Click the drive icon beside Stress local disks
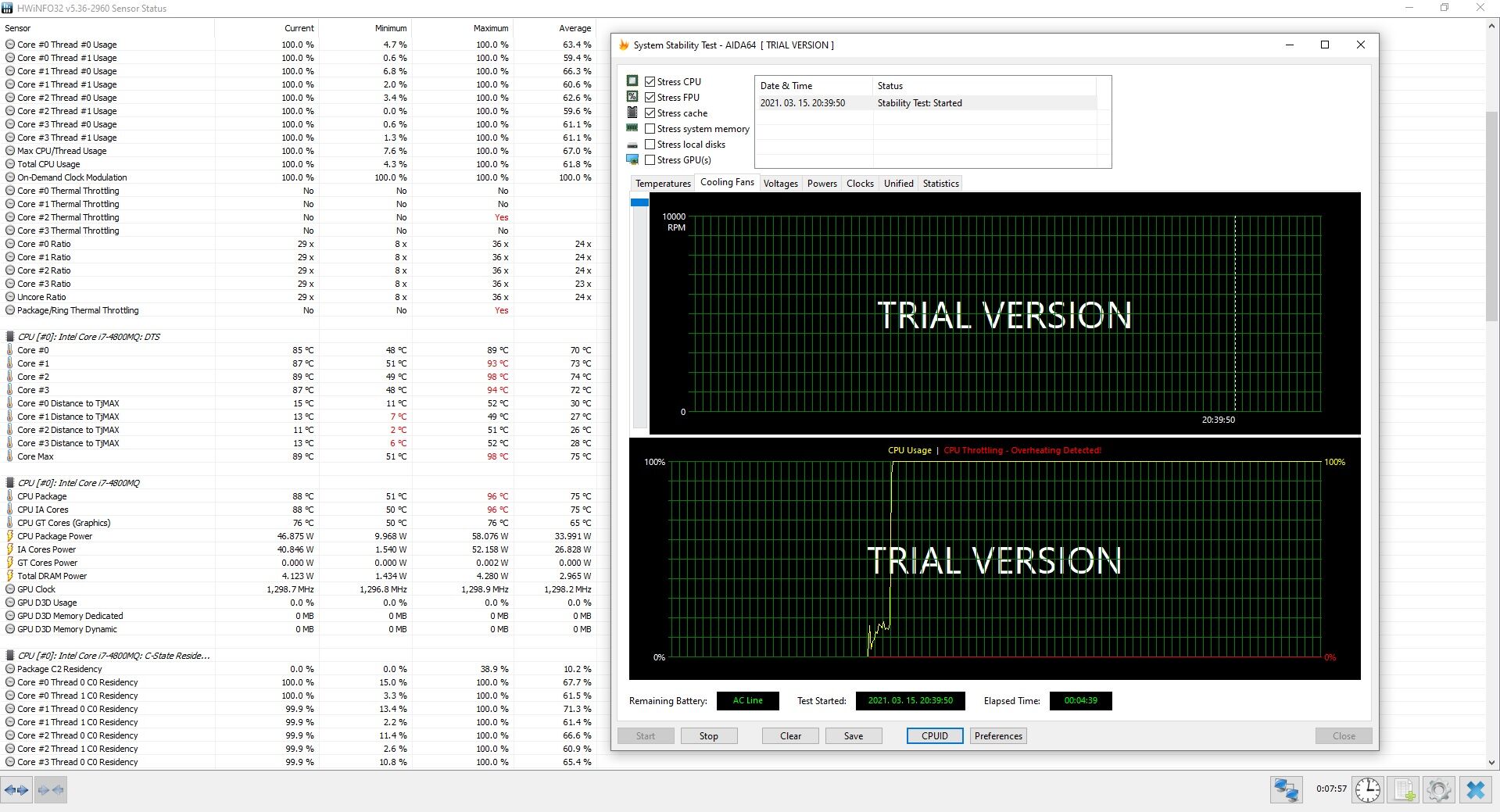 632,145
